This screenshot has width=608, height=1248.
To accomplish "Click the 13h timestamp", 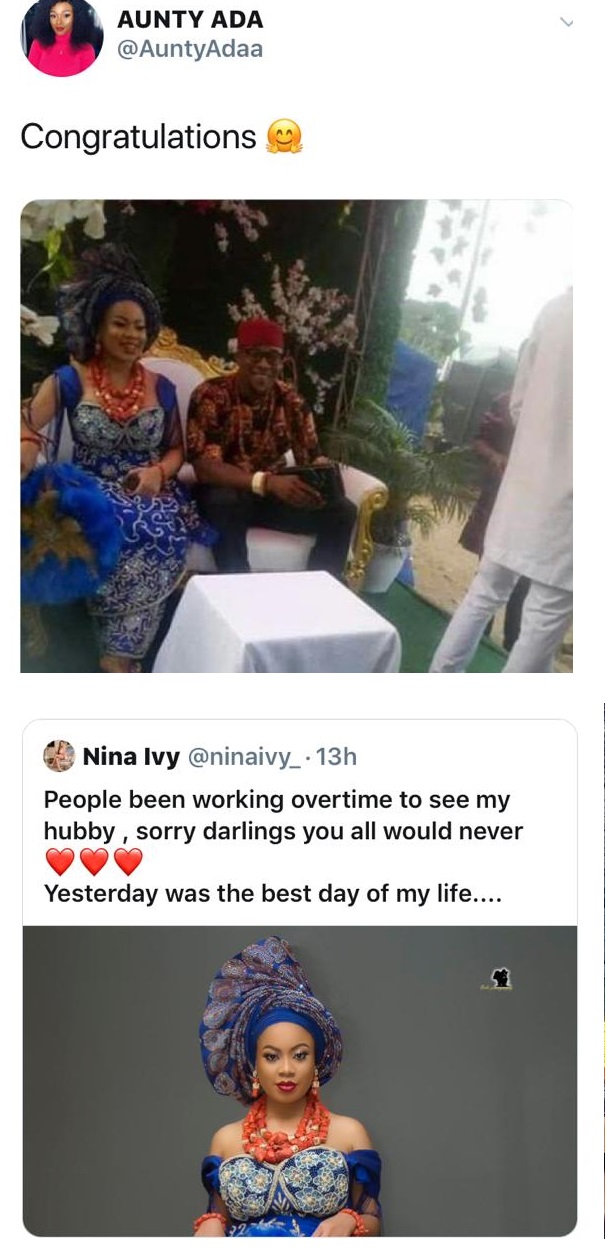I will click(336, 757).
